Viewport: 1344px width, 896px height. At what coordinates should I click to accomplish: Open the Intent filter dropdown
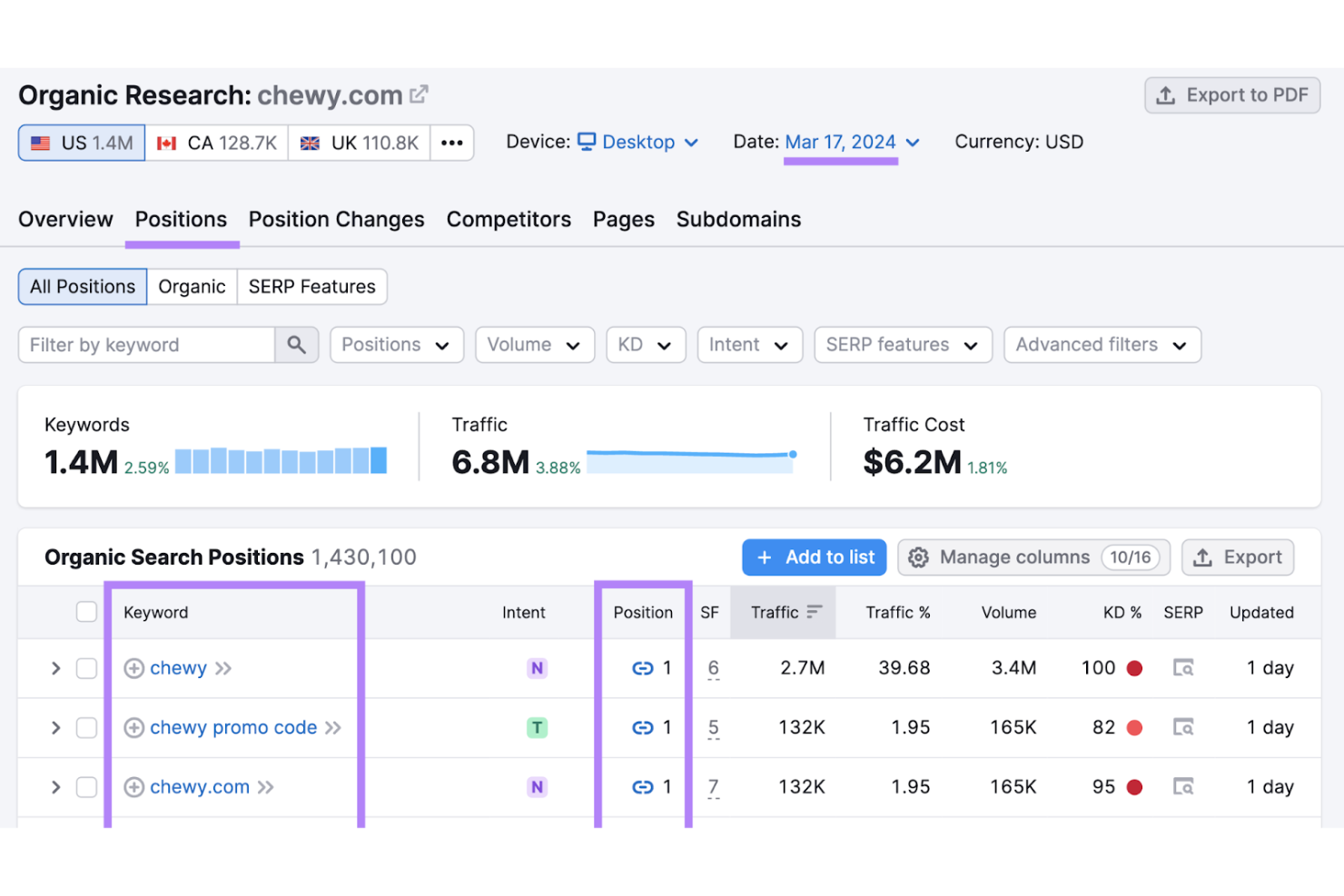750,345
